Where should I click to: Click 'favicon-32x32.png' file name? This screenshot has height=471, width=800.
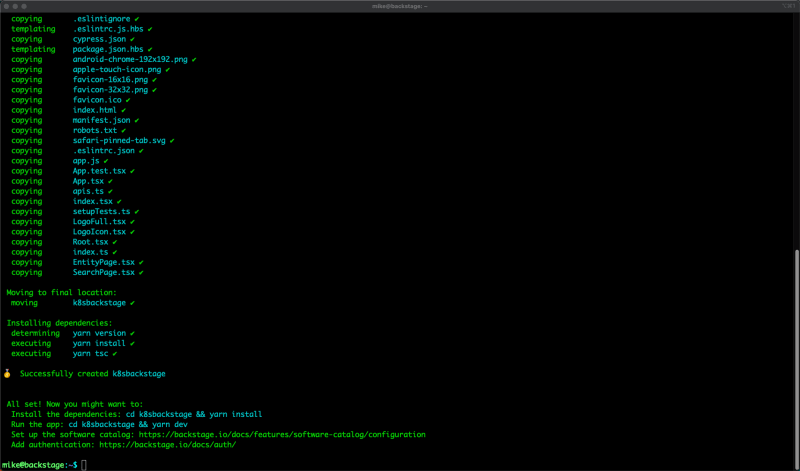110,90
